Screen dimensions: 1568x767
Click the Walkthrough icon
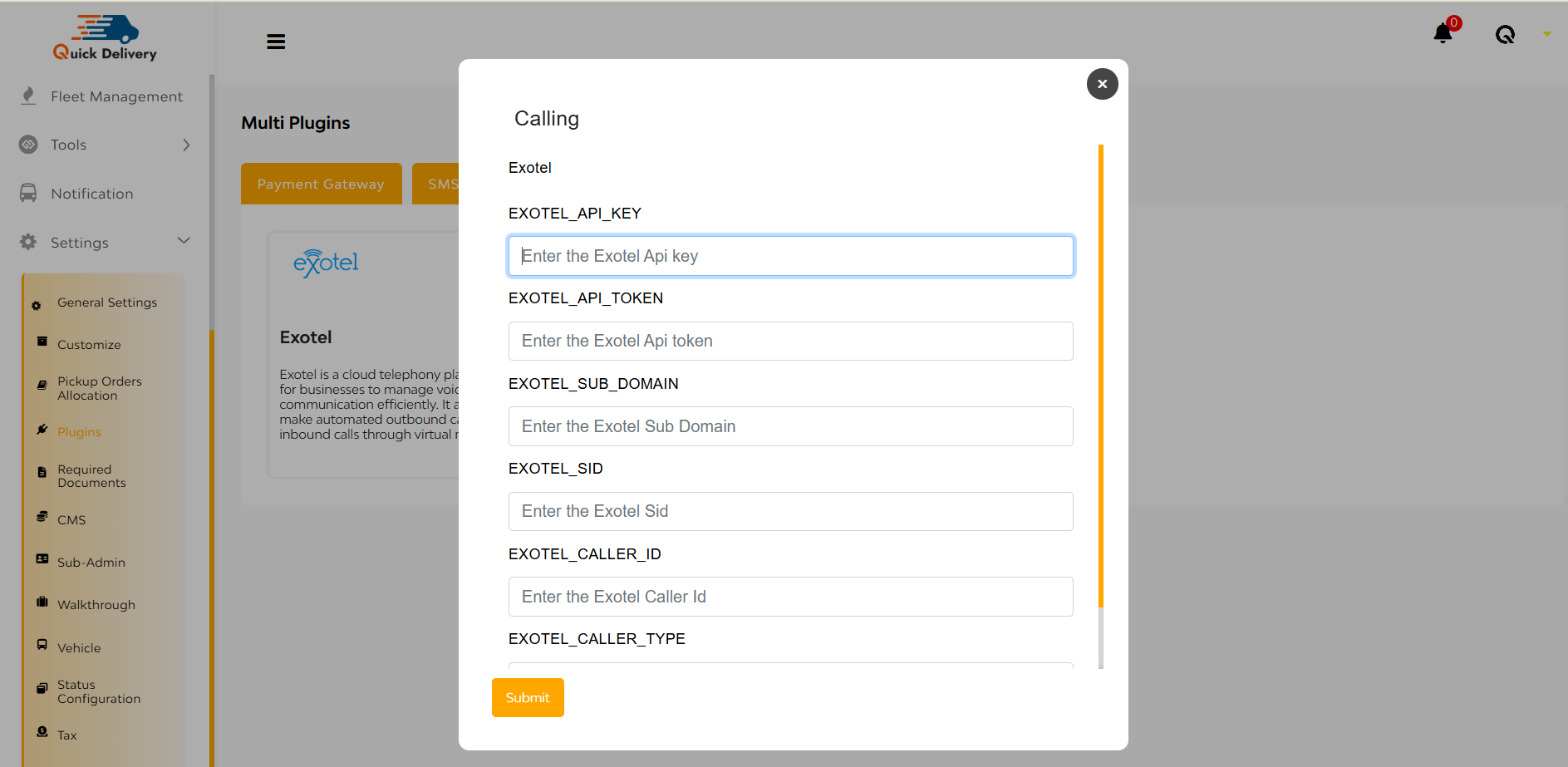click(42, 602)
